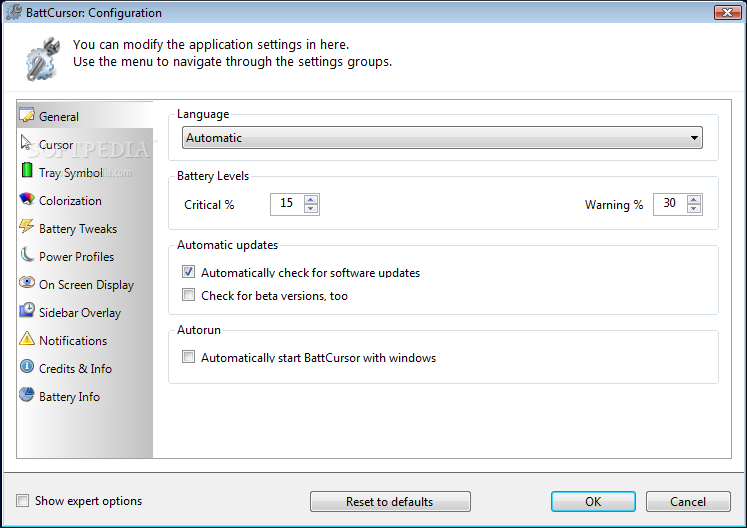This screenshot has width=747, height=528.
Task: Click the Critical % input field
Action: coord(287,204)
